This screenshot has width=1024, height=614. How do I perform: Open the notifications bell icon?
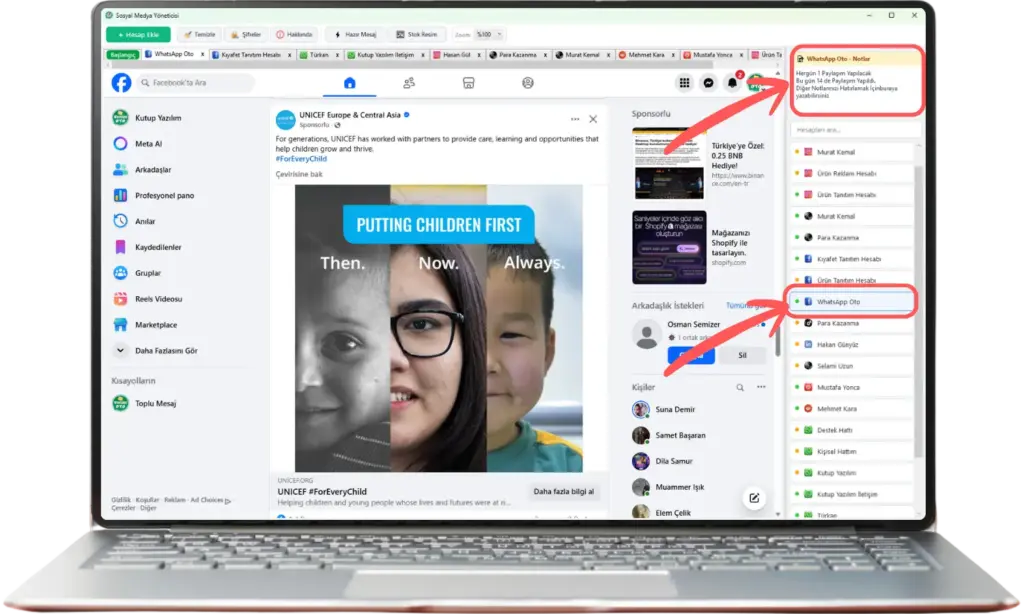732,83
